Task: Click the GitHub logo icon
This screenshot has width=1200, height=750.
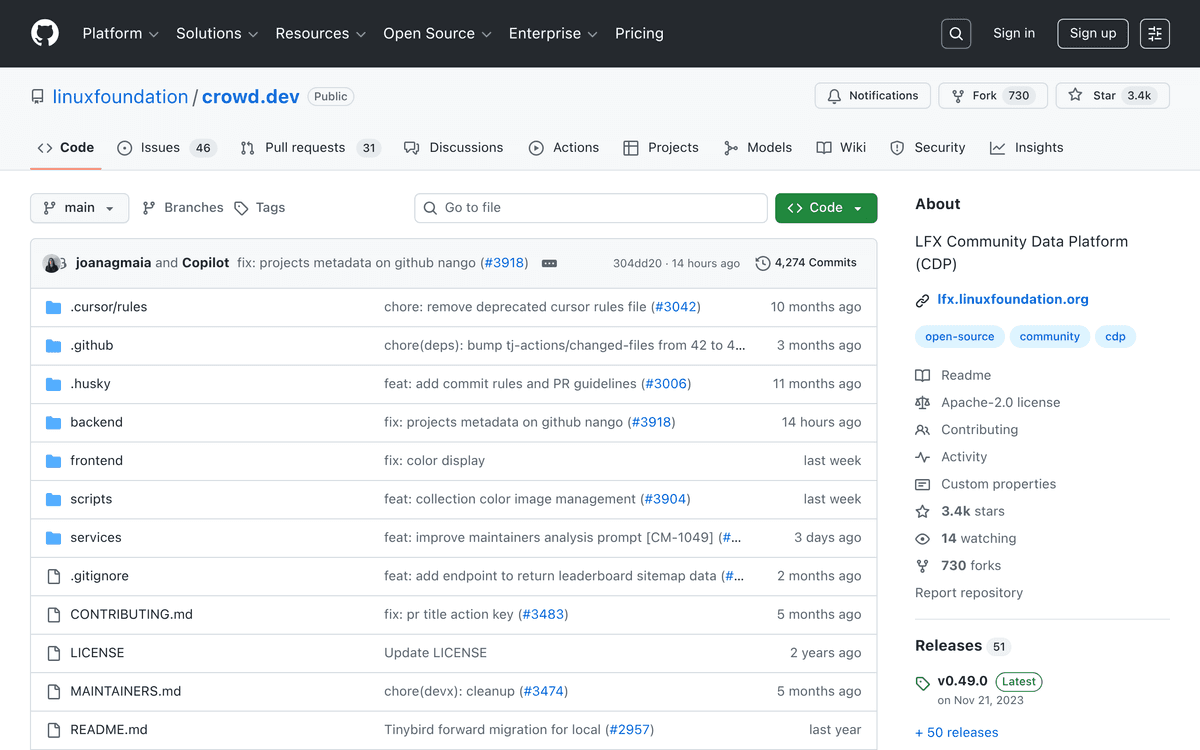Action: pyautogui.click(x=45, y=33)
